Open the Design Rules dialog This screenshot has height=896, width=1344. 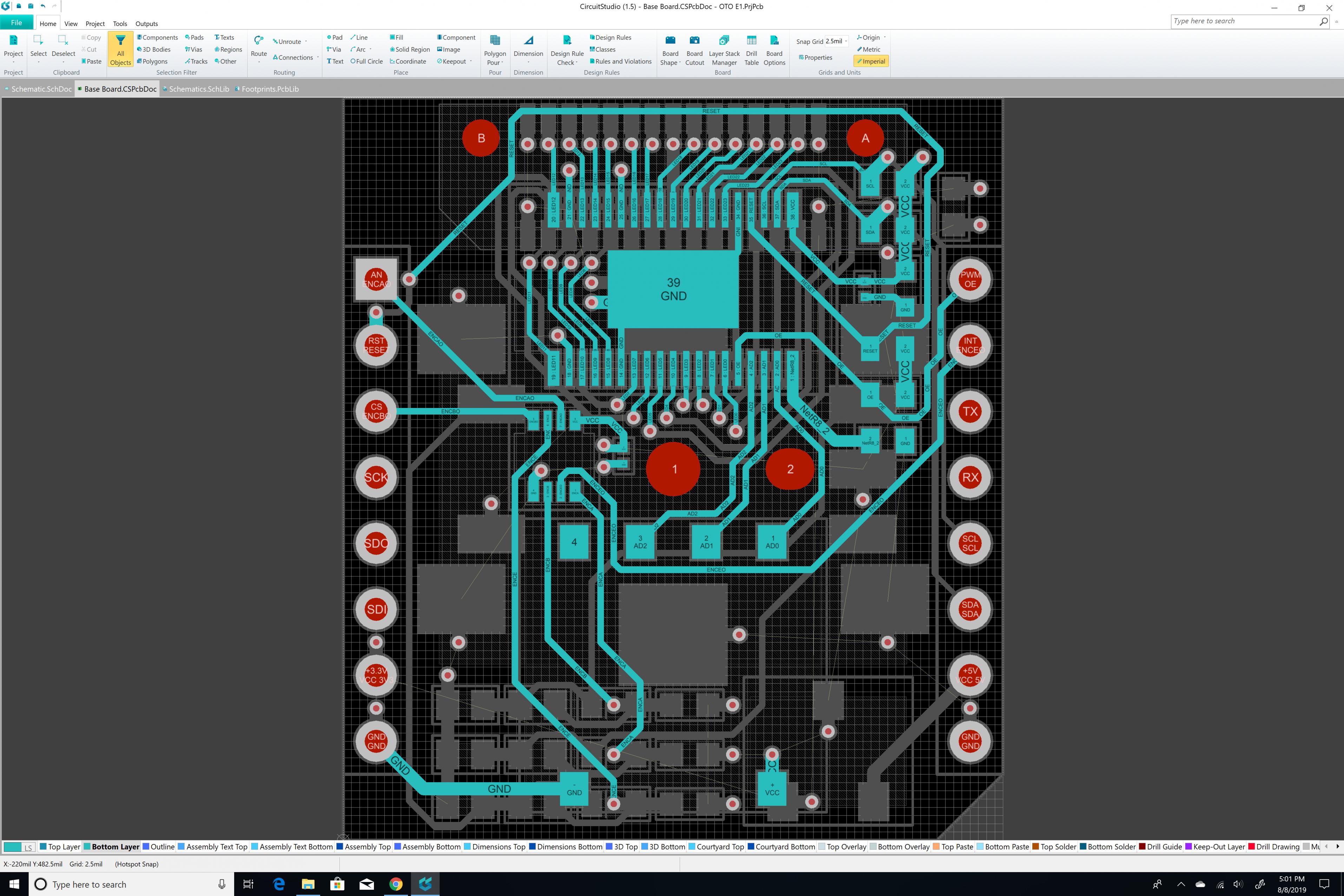pyautogui.click(x=610, y=37)
